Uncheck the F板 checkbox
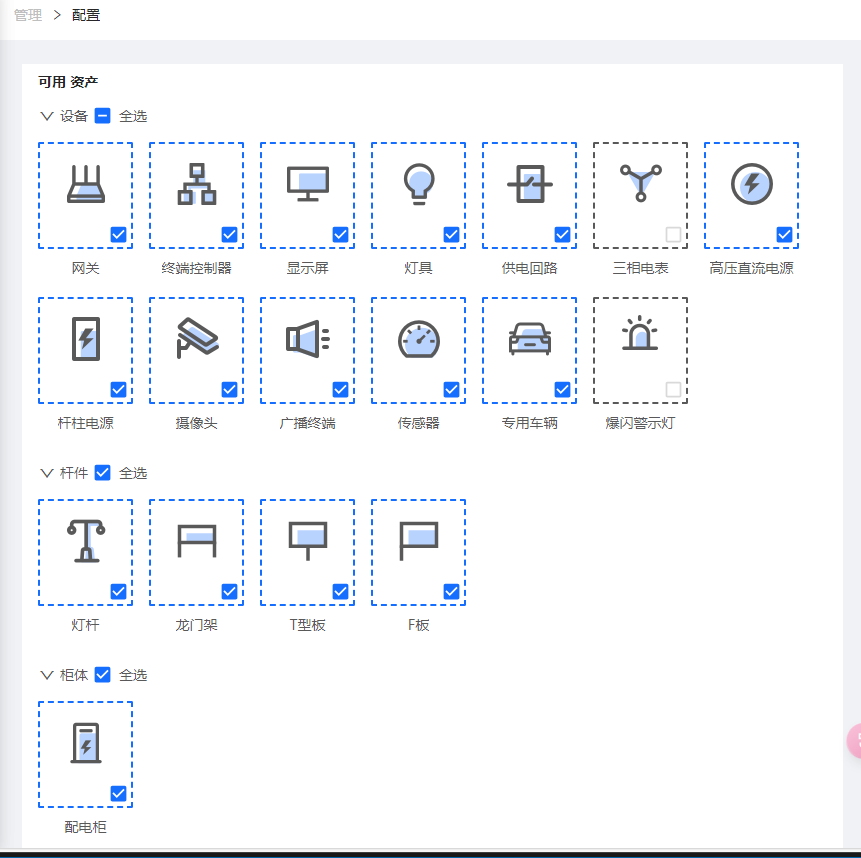Screen dimensions: 861x858 pyautogui.click(x=451, y=591)
